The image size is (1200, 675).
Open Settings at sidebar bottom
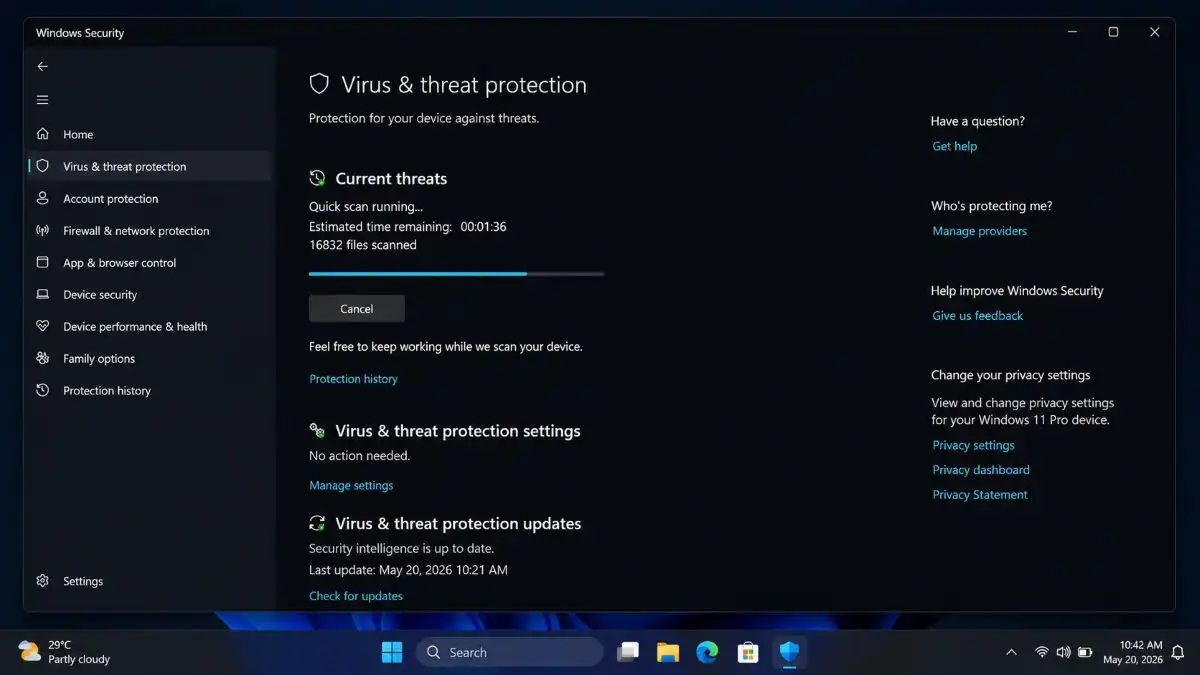click(150, 581)
